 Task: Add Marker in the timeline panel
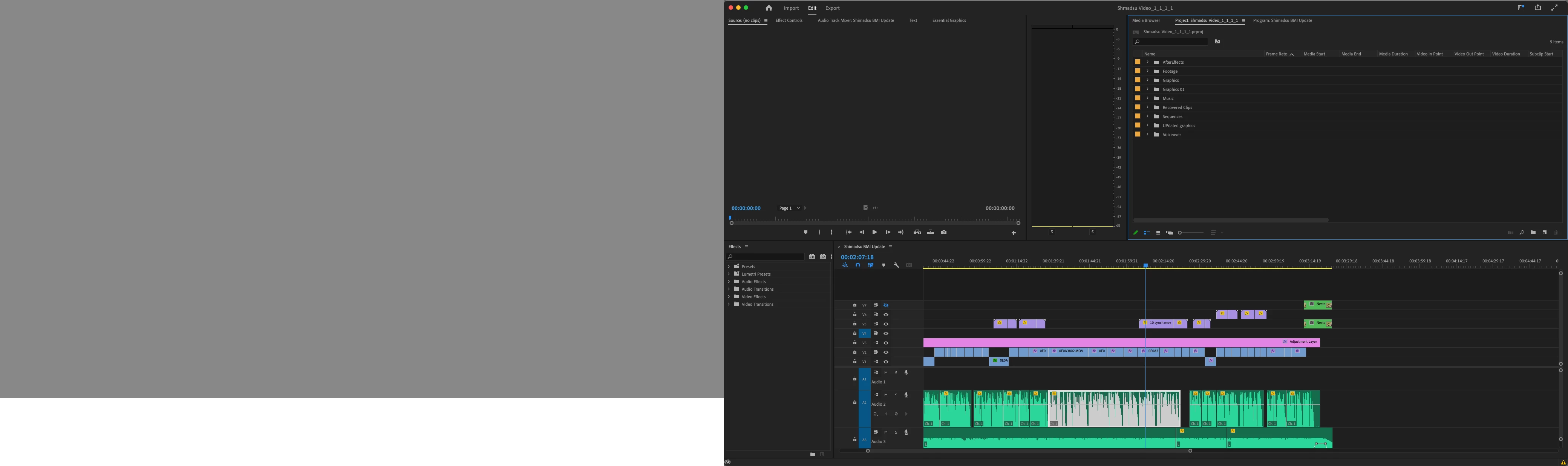click(883, 265)
